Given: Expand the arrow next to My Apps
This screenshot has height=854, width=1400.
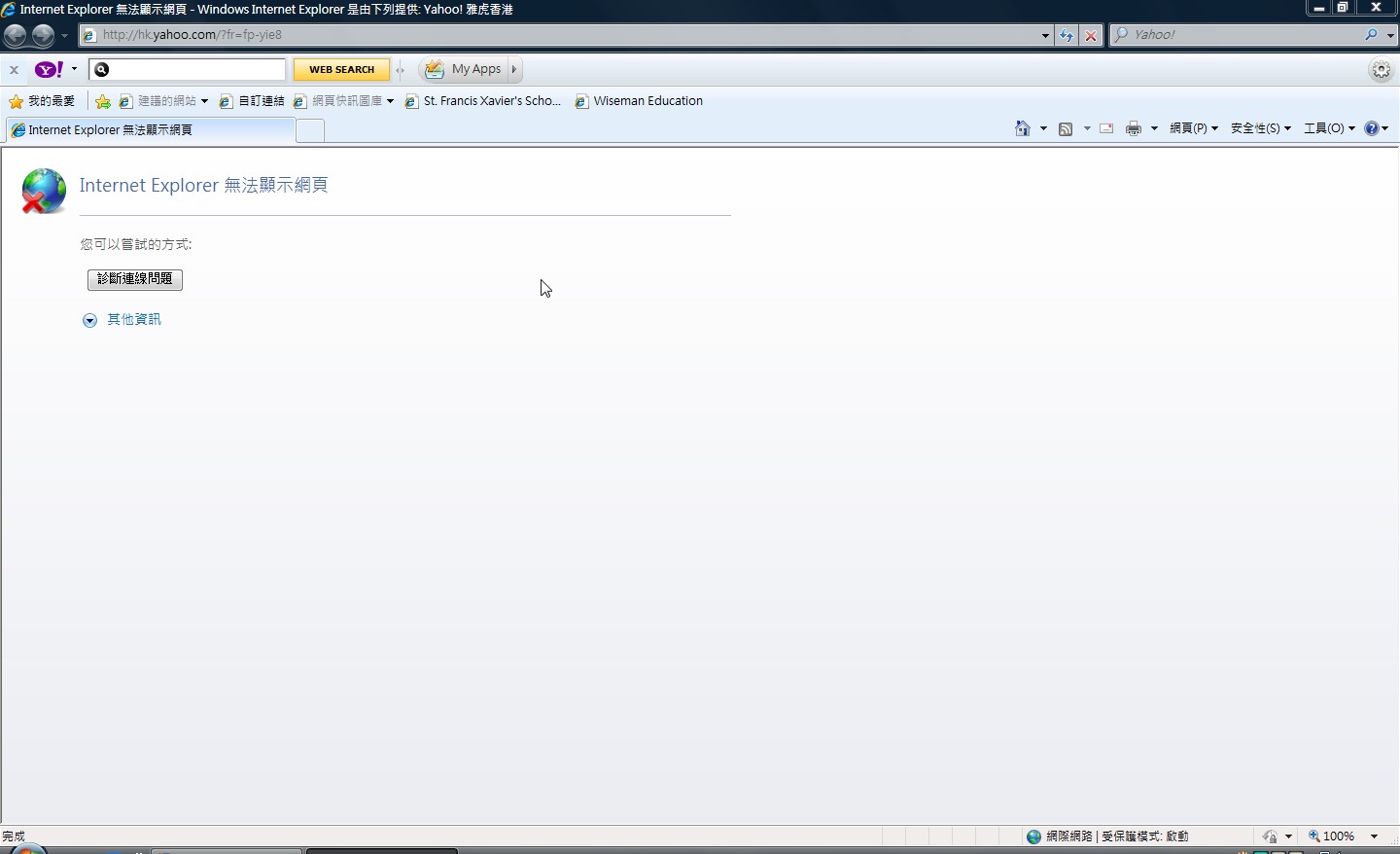Looking at the screenshot, I should tap(514, 69).
